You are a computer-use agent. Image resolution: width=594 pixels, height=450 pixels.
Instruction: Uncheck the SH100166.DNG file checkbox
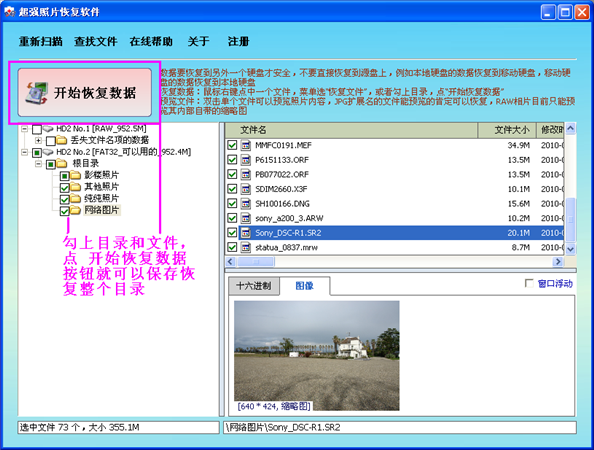[232, 203]
